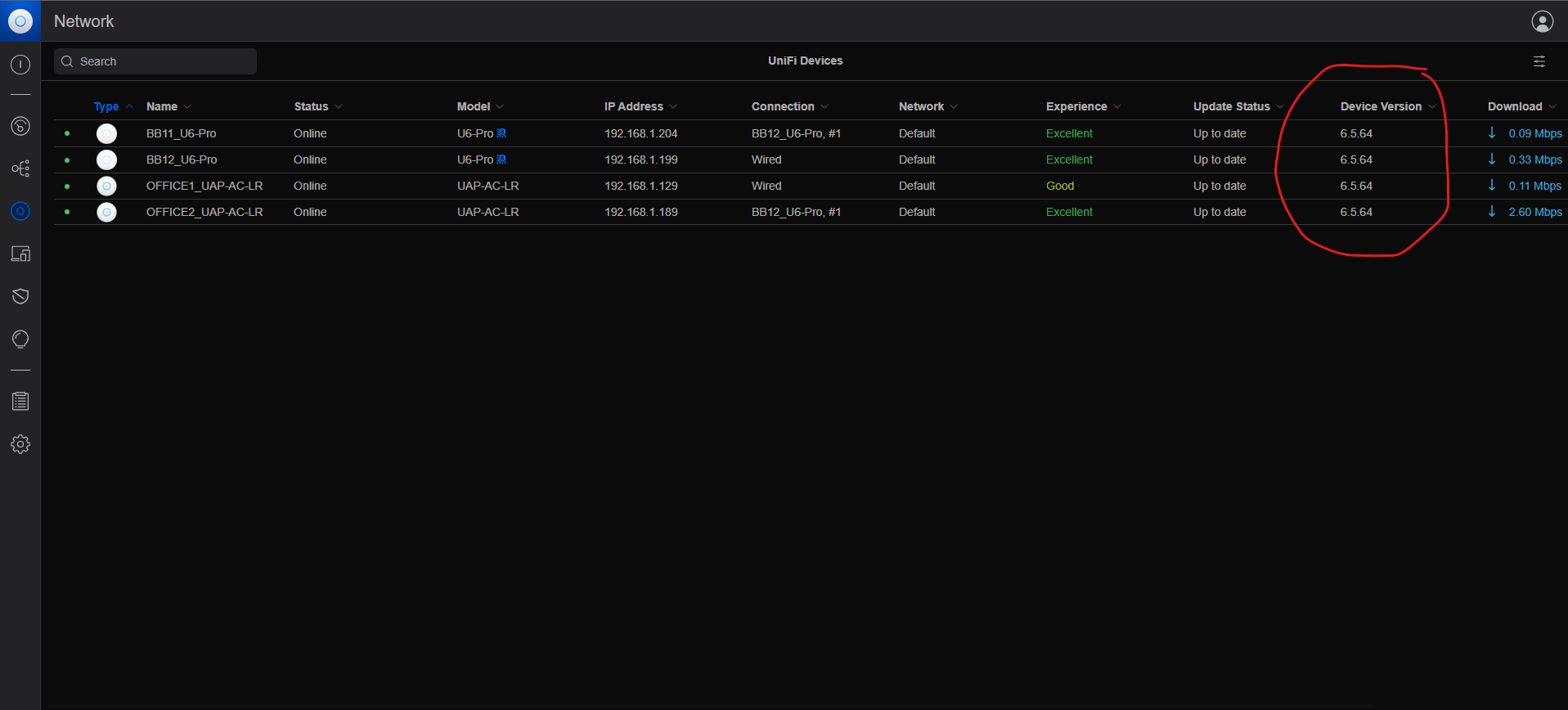Click the download arrow for 0.09 Mbps
Image resolution: width=1568 pixels, height=710 pixels.
1492,133
